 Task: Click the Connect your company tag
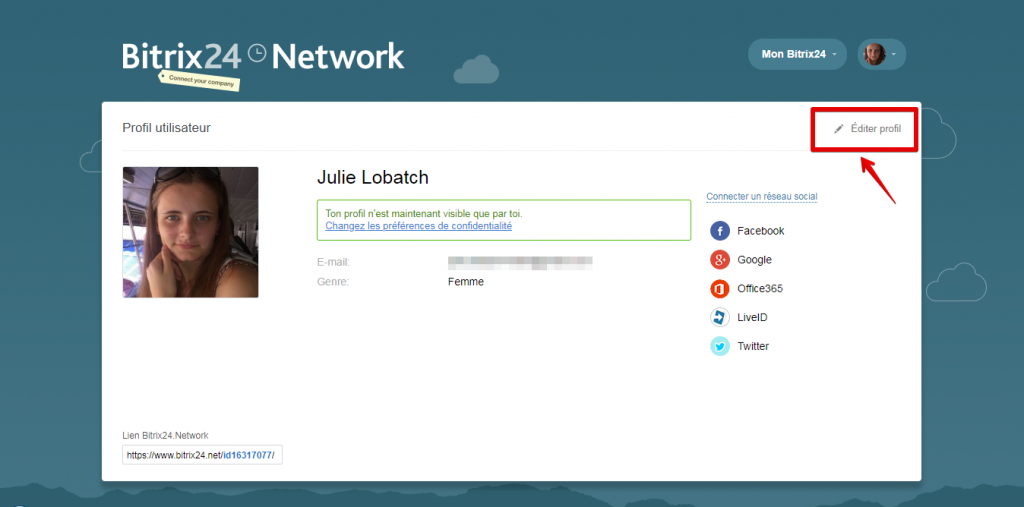pyautogui.click(x=200, y=80)
